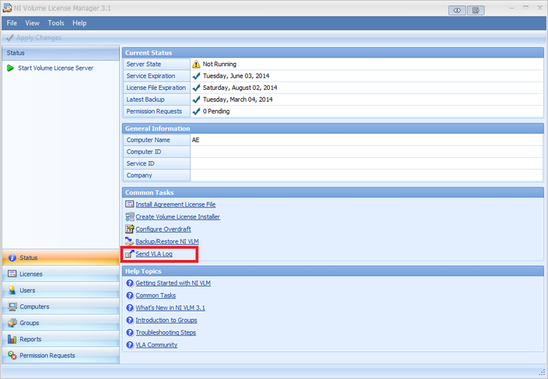This screenshot has height=379, width=548.
Task: Click the empty Company value field
Action: [x=367, y=175]
